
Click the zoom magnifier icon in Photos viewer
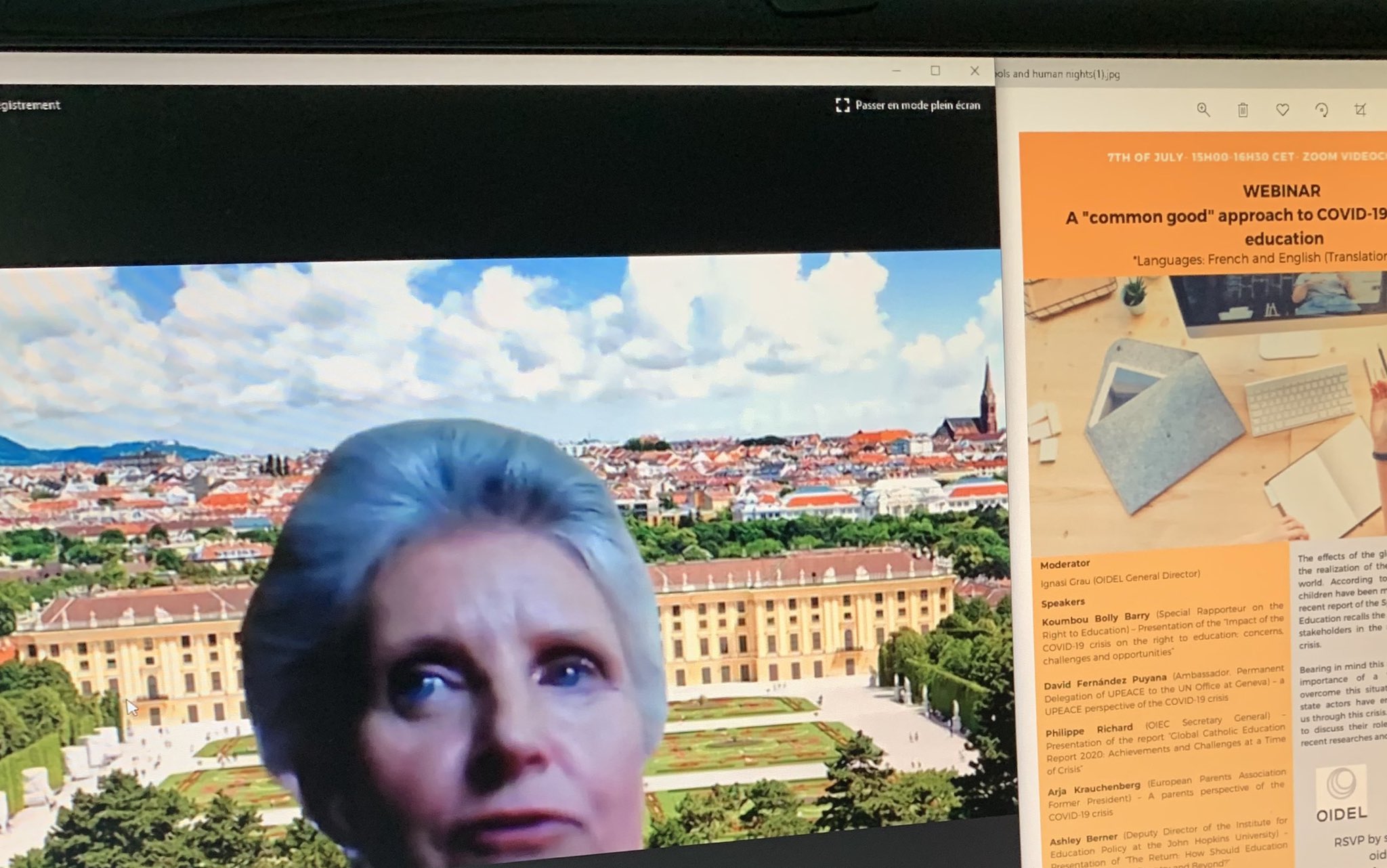point(1203,110)
